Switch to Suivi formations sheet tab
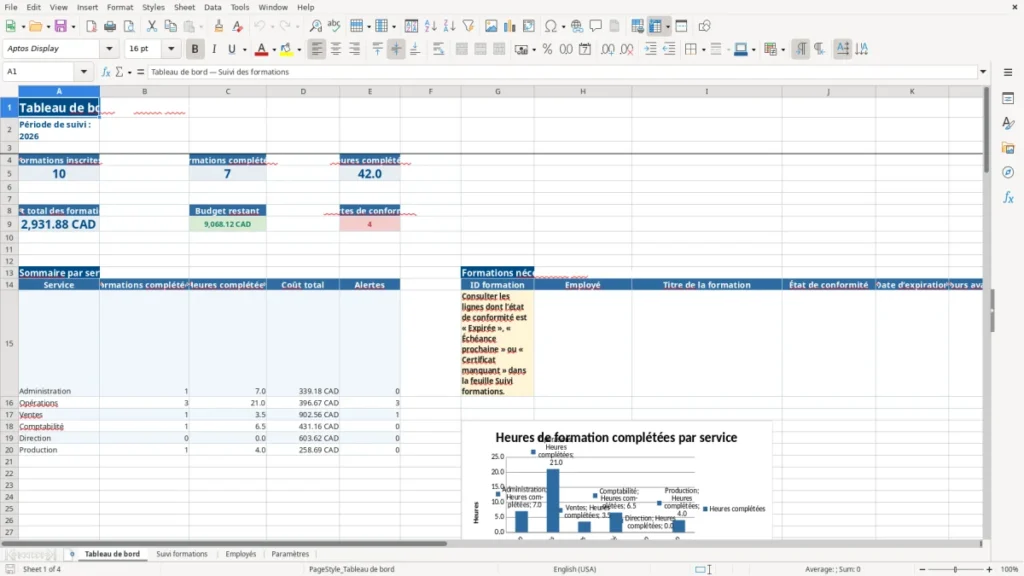 click(x=182, y=554)
